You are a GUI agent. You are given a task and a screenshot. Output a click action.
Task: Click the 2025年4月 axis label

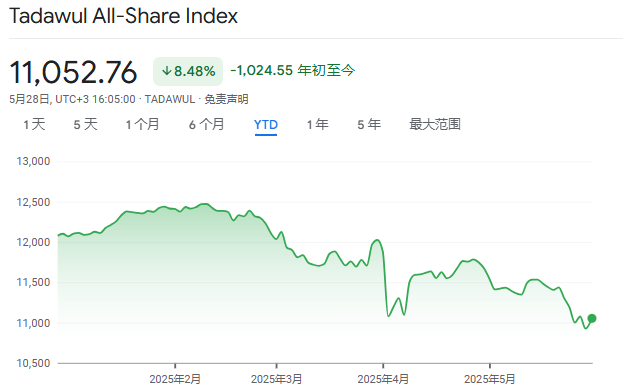(x=383, y=379)
